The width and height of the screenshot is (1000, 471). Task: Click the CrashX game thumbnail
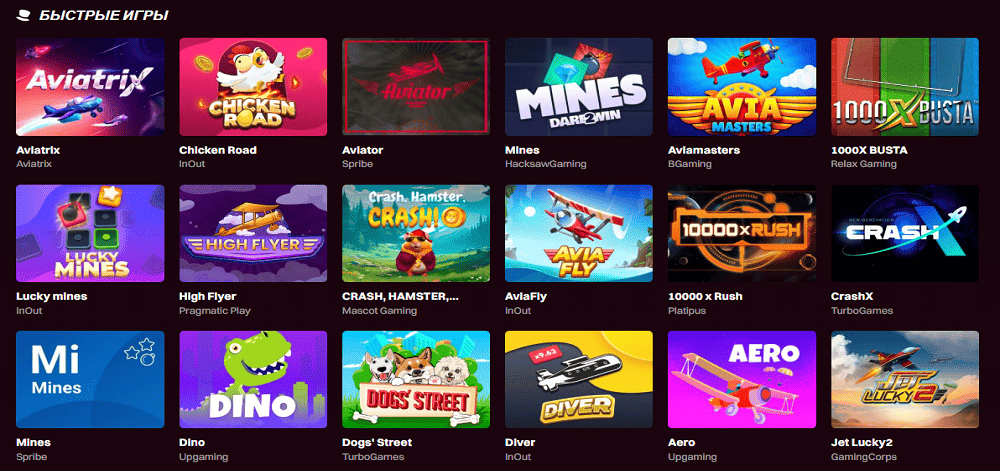(x=905, y=233)
